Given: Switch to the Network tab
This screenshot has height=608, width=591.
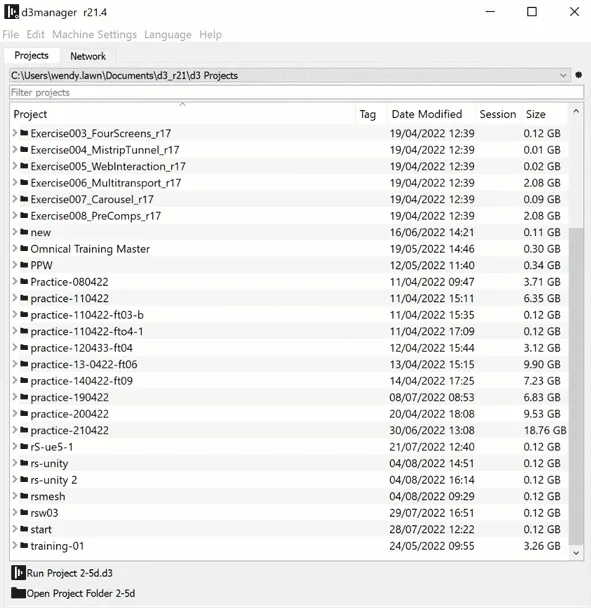Looking at the screenshot, I should [88, 56].
